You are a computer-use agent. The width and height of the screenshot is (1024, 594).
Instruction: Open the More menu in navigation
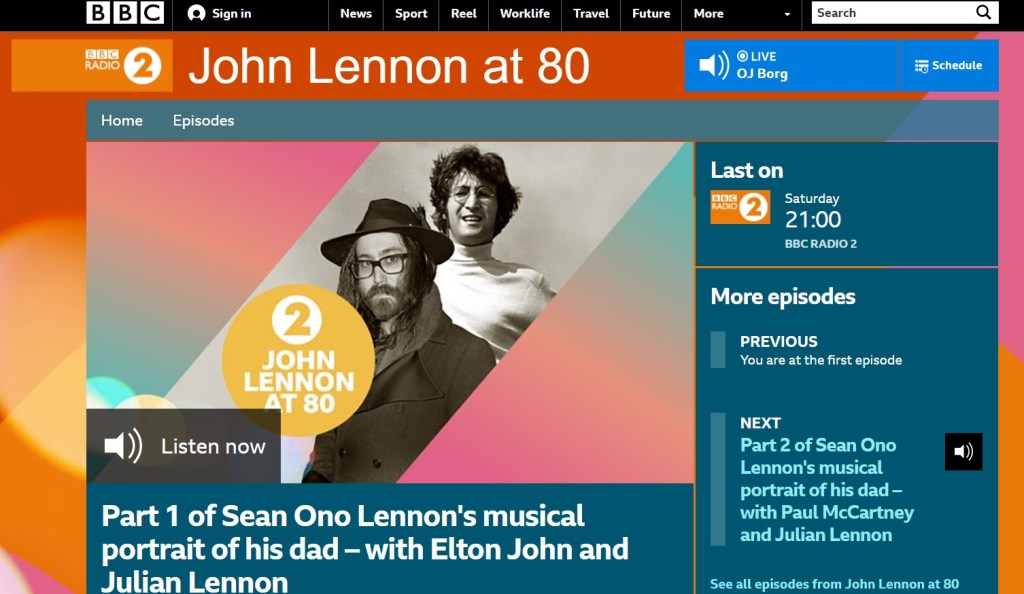pyautogui.click(x=709, y=13)
